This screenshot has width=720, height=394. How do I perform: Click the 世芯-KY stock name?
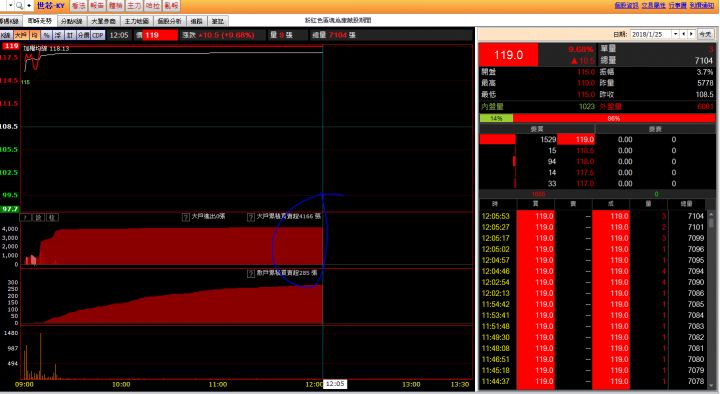point(51,6)
